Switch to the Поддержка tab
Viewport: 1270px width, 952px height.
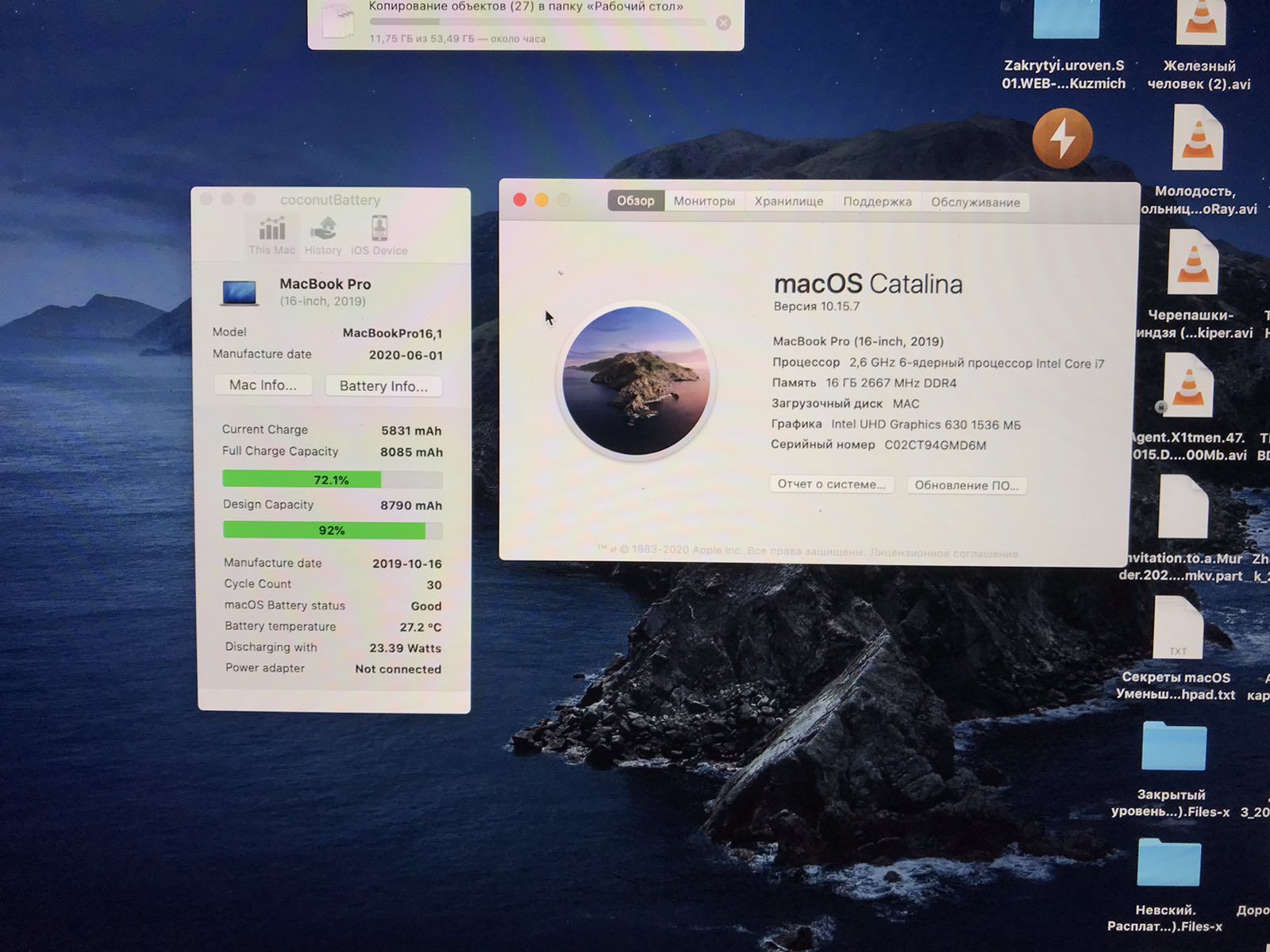pos(877,202)
